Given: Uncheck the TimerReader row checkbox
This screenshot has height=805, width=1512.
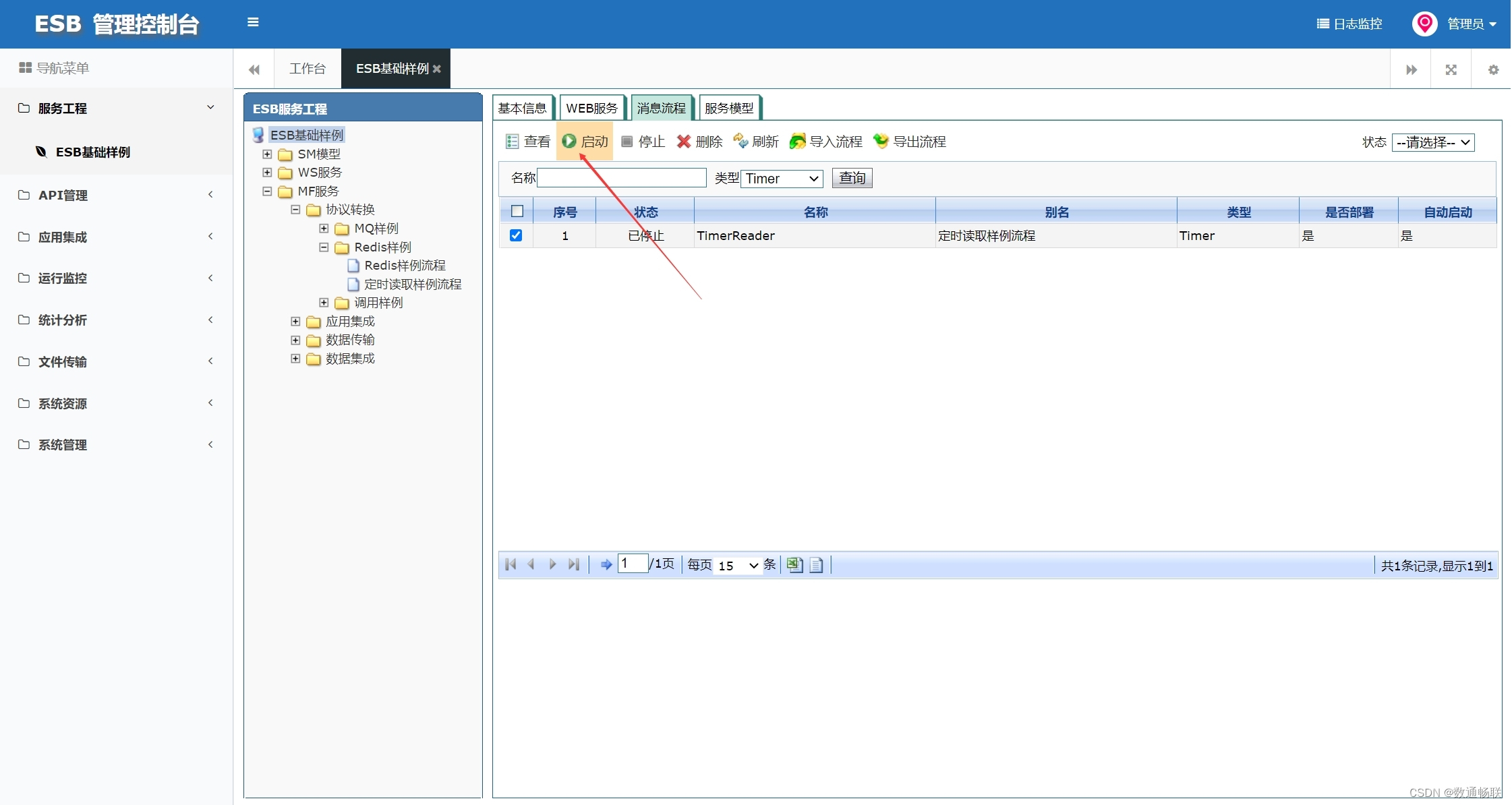Looking at the screenshot, I should click(516, 235).
